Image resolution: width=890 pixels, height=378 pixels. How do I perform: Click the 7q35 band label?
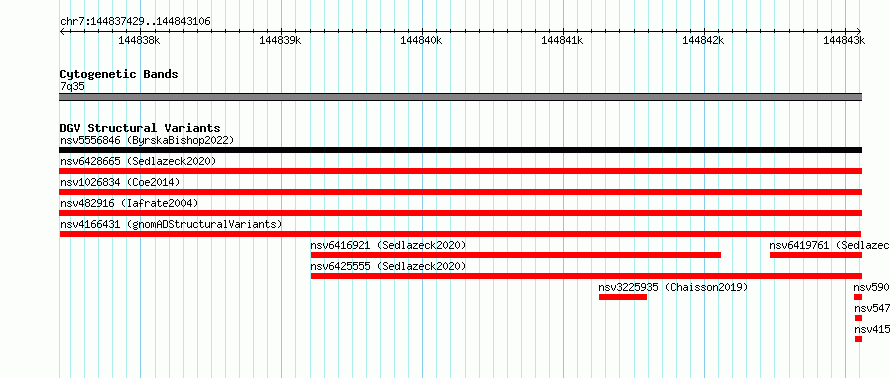click(73, 87)
